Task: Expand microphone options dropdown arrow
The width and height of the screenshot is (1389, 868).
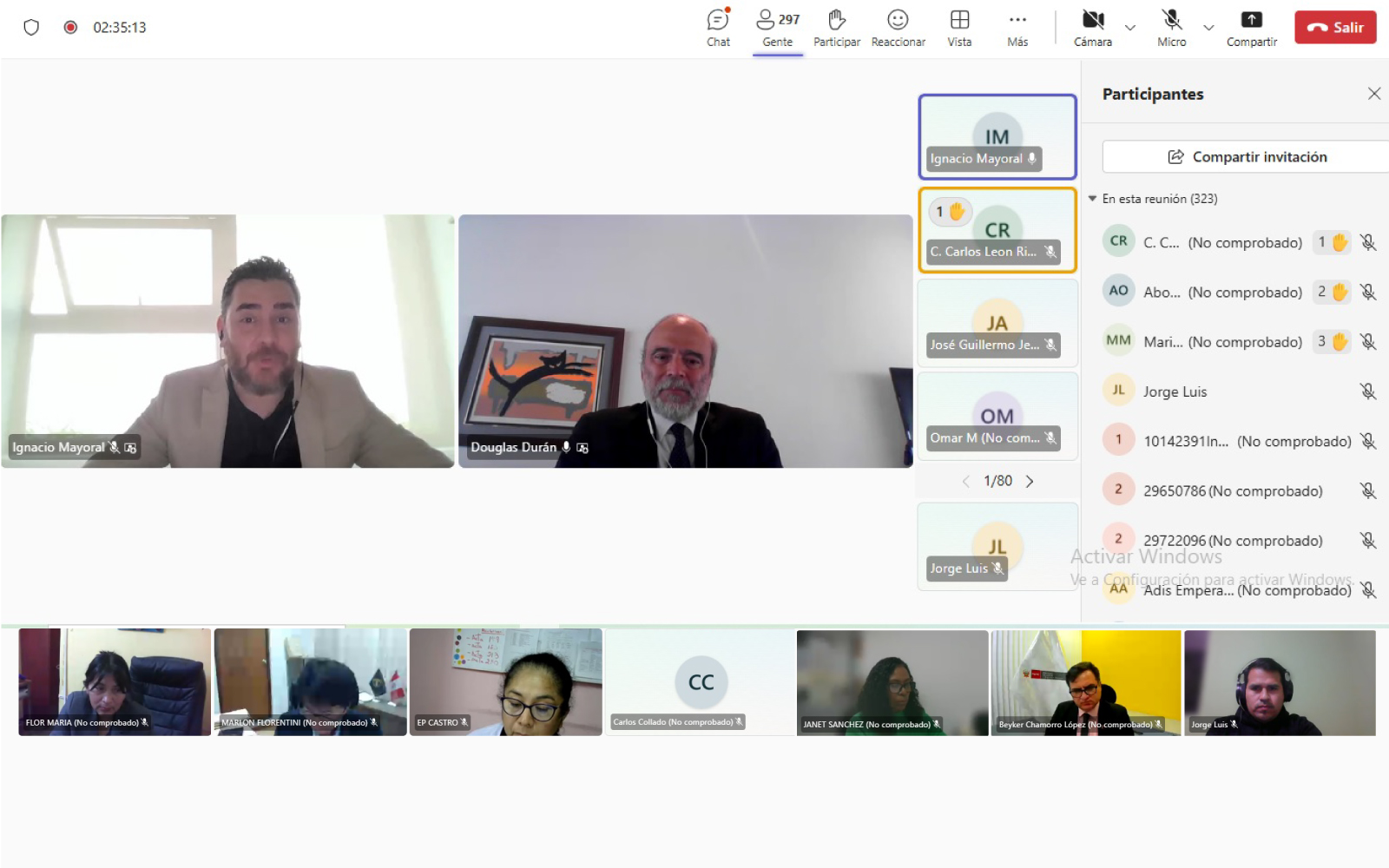Action: pos(1208,28)
